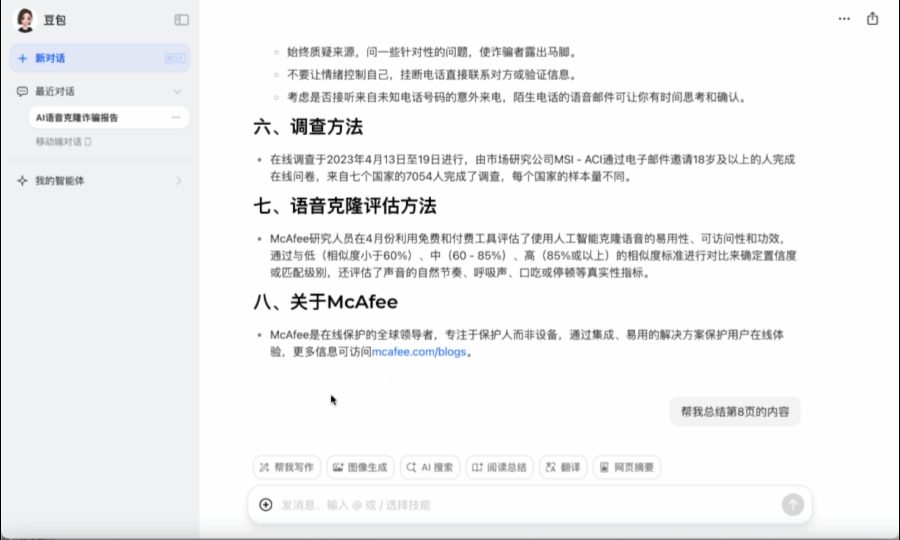
Task: Click the heading 六、调查方法
Action: [x=308, y=127]
